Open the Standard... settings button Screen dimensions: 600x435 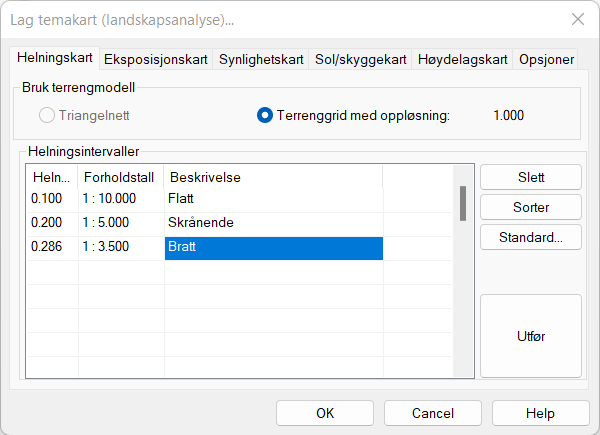point(531,237)
